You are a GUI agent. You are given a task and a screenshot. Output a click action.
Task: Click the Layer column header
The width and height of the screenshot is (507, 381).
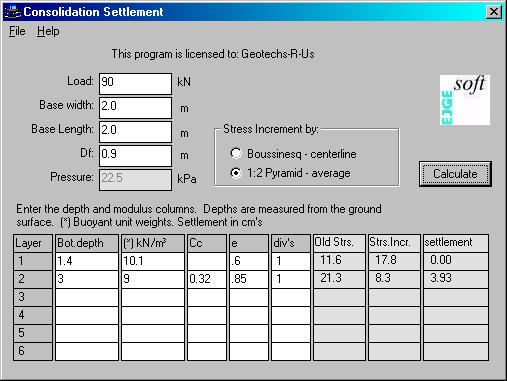[x=33, y=243]
